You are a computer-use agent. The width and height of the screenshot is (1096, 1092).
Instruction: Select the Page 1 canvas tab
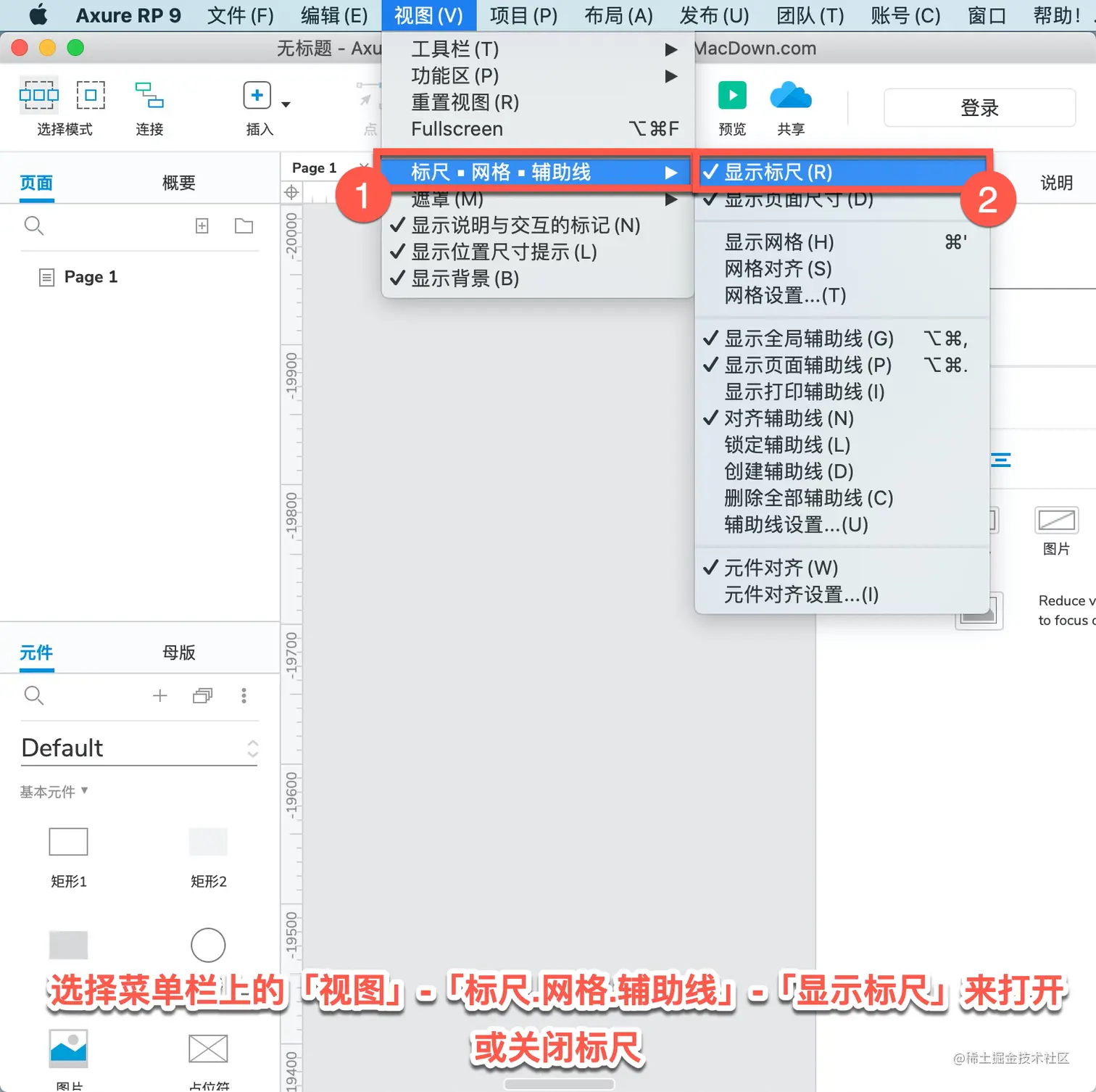pos(315,168)
